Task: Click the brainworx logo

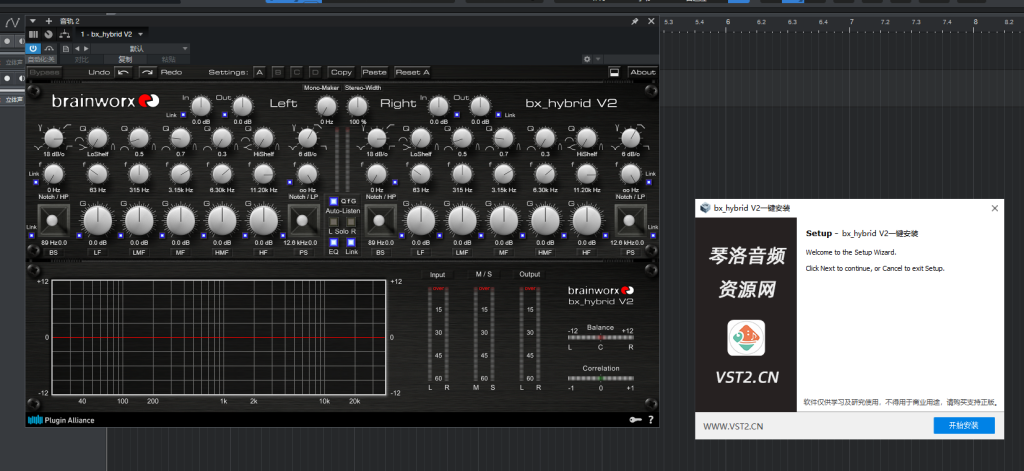Action: point(105,101)
